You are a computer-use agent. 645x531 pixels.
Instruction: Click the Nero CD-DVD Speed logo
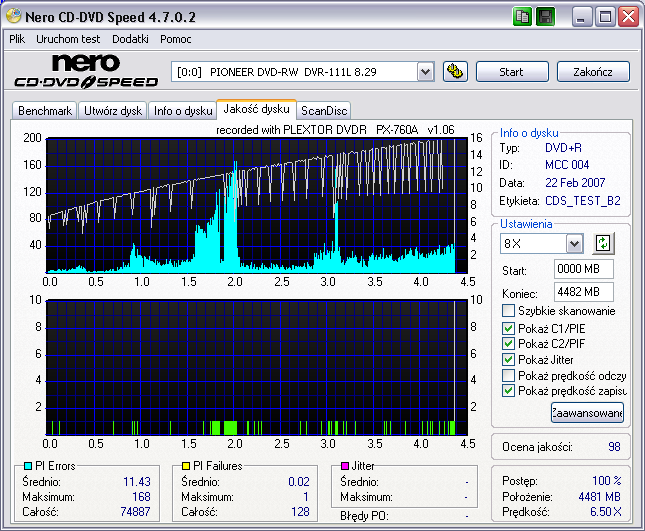[x=86, y=71]
